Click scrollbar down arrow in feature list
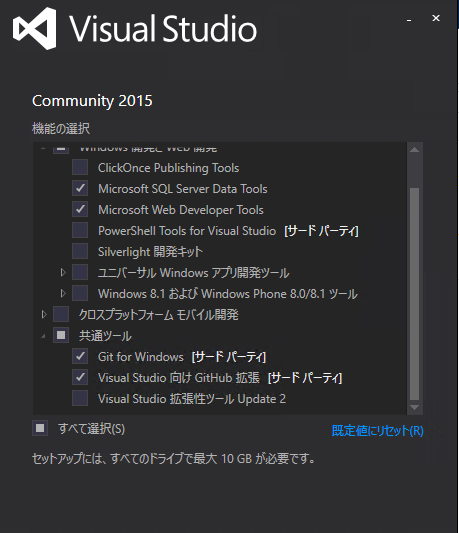This screenshot has height=533, width=459. (x=414, y=407)
